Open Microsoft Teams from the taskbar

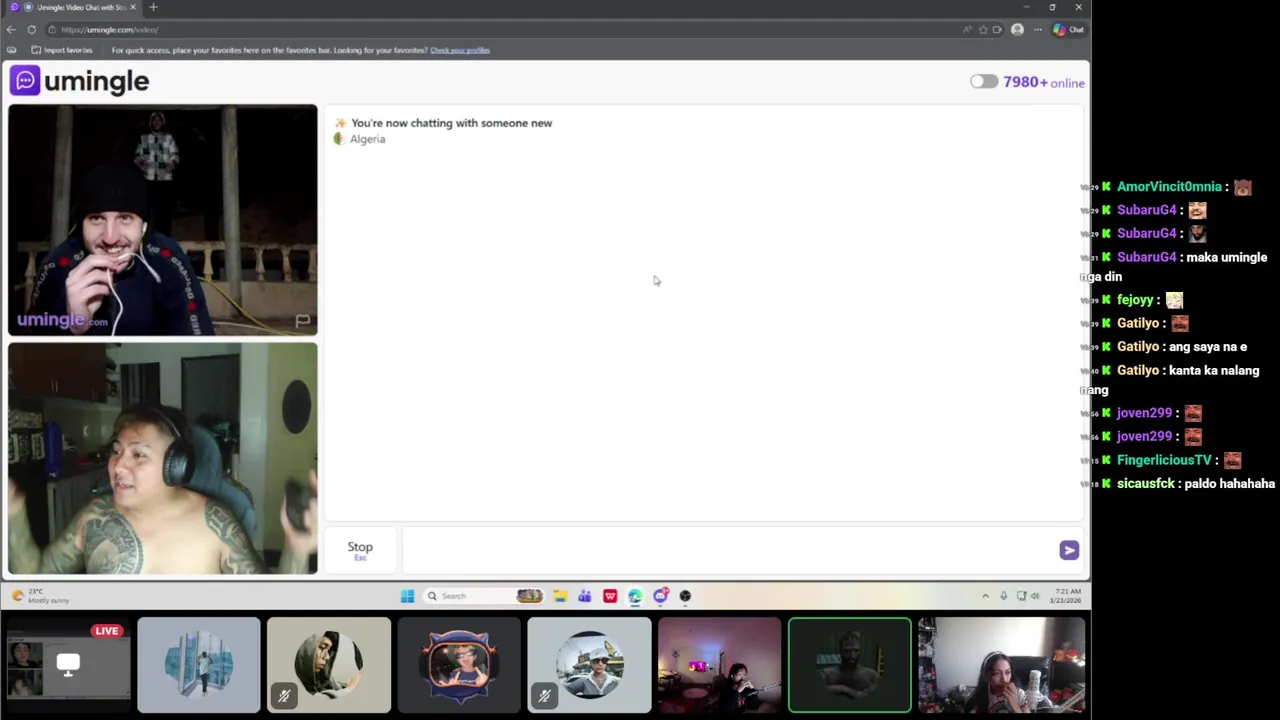coord(585,596)
